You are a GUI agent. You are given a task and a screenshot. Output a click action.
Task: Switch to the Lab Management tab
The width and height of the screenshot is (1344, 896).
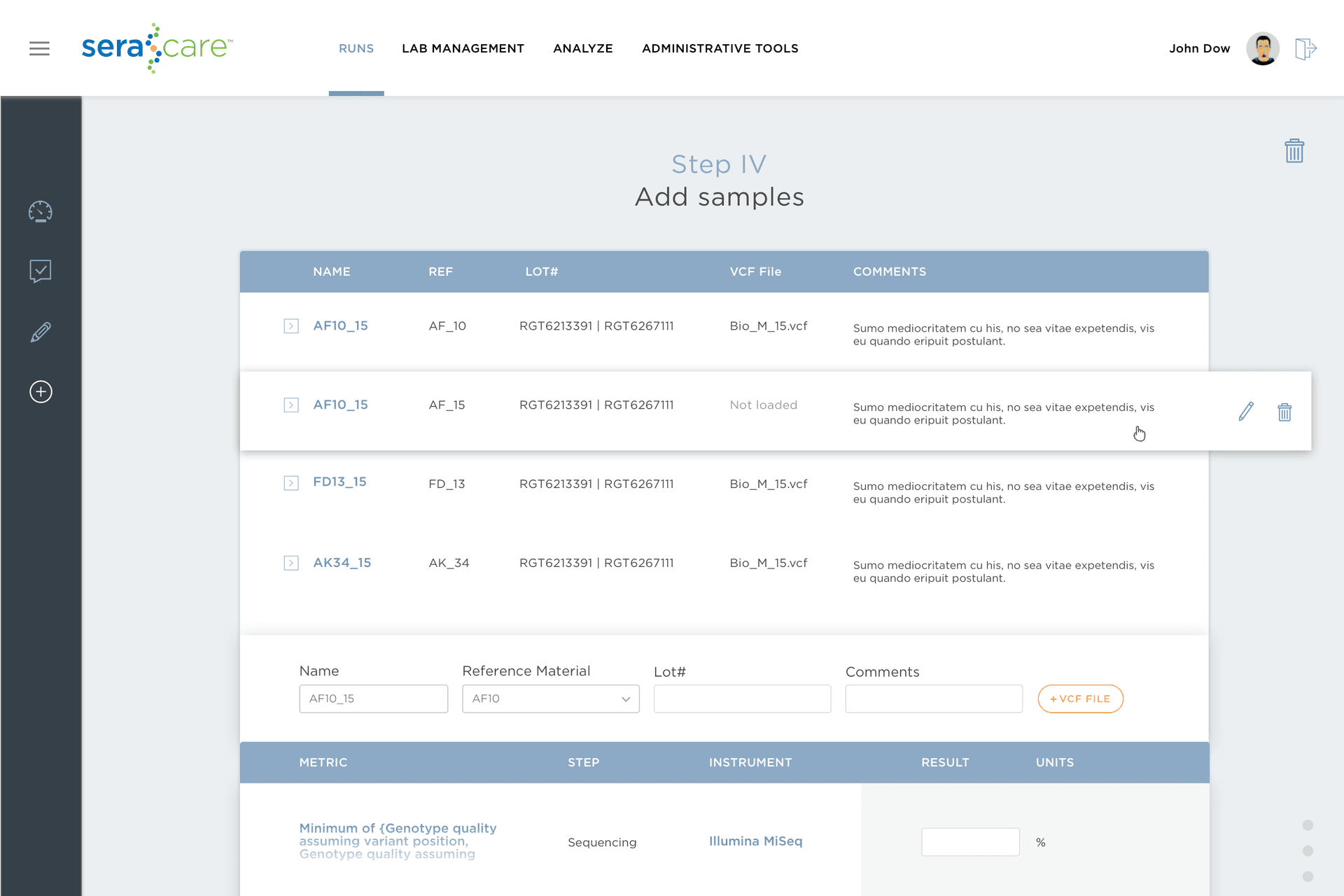point(463,48)
